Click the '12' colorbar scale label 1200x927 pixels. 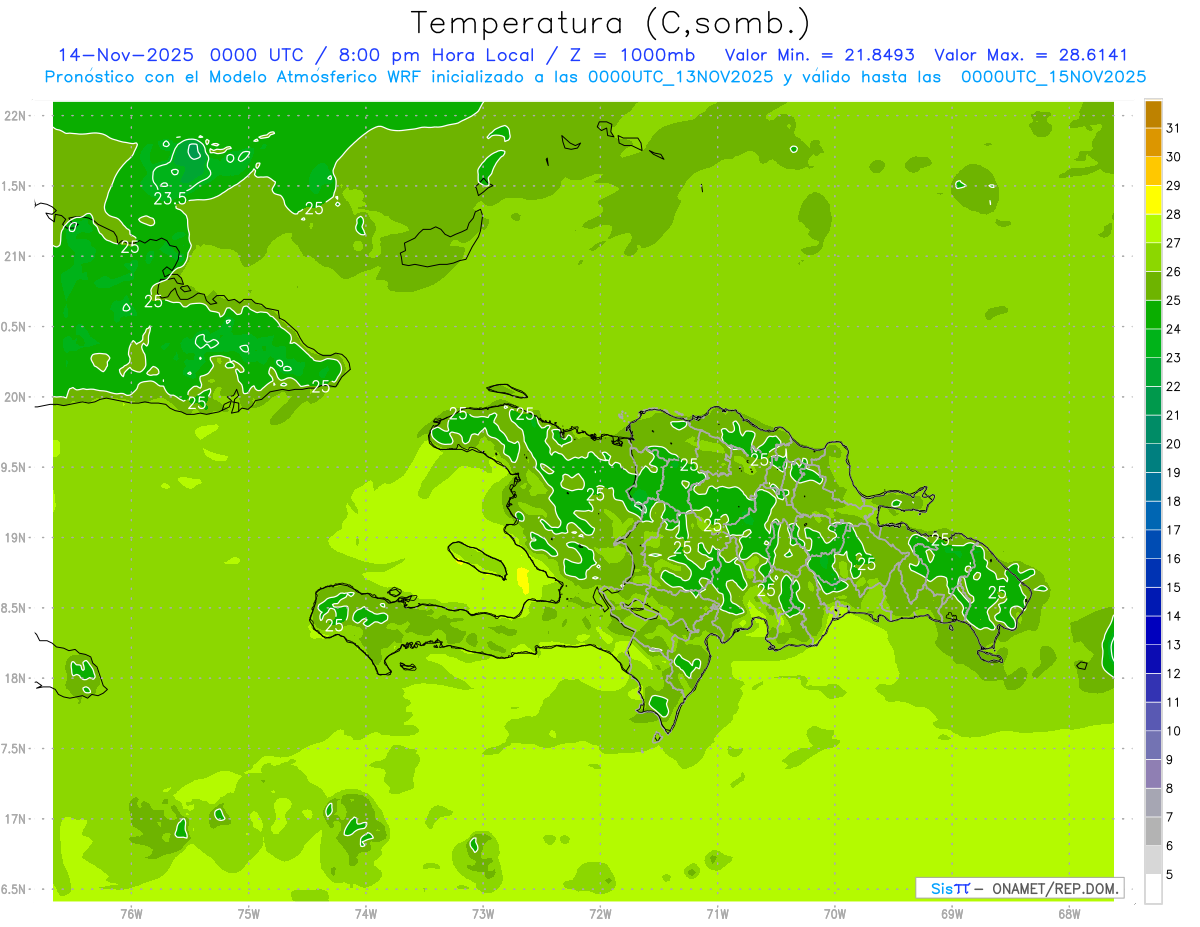[1174, 674]
